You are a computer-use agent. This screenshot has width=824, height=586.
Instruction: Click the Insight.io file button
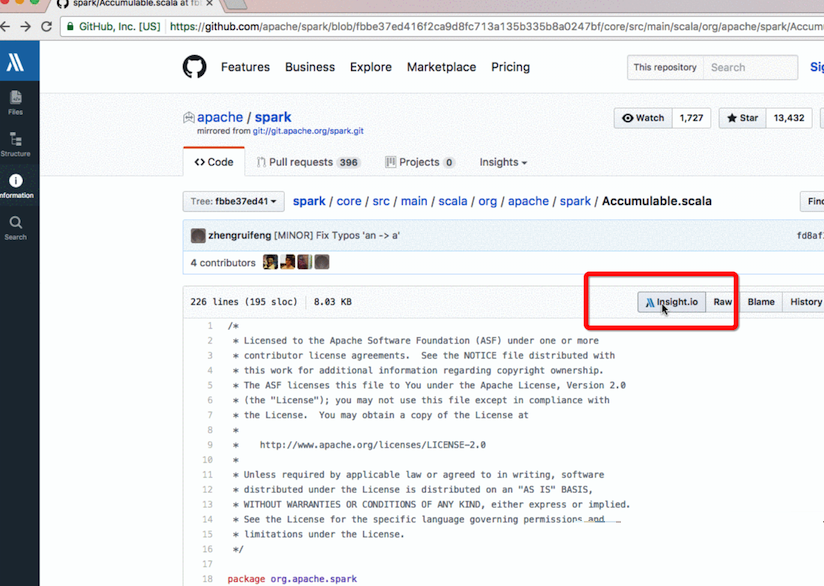(x=672, y=302)
